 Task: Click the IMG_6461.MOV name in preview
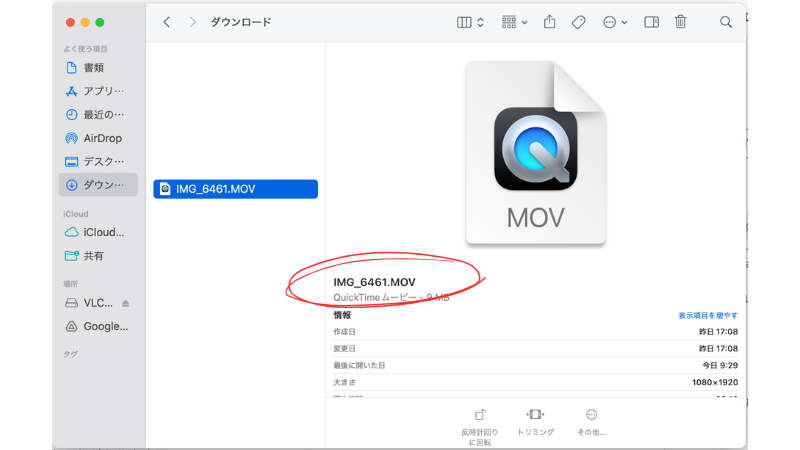tap(374, 282)
